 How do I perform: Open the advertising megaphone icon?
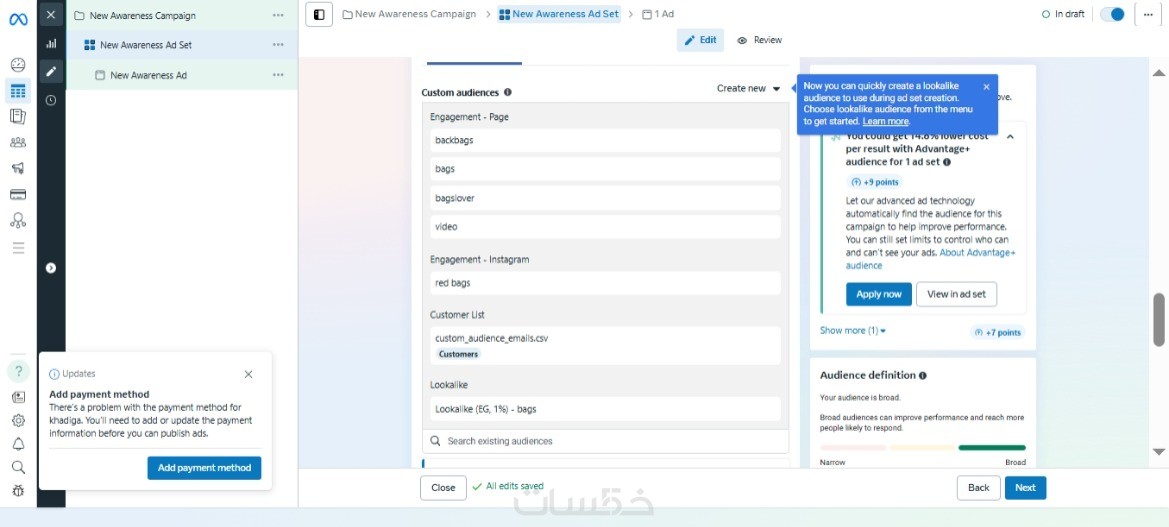click(19, 168)
